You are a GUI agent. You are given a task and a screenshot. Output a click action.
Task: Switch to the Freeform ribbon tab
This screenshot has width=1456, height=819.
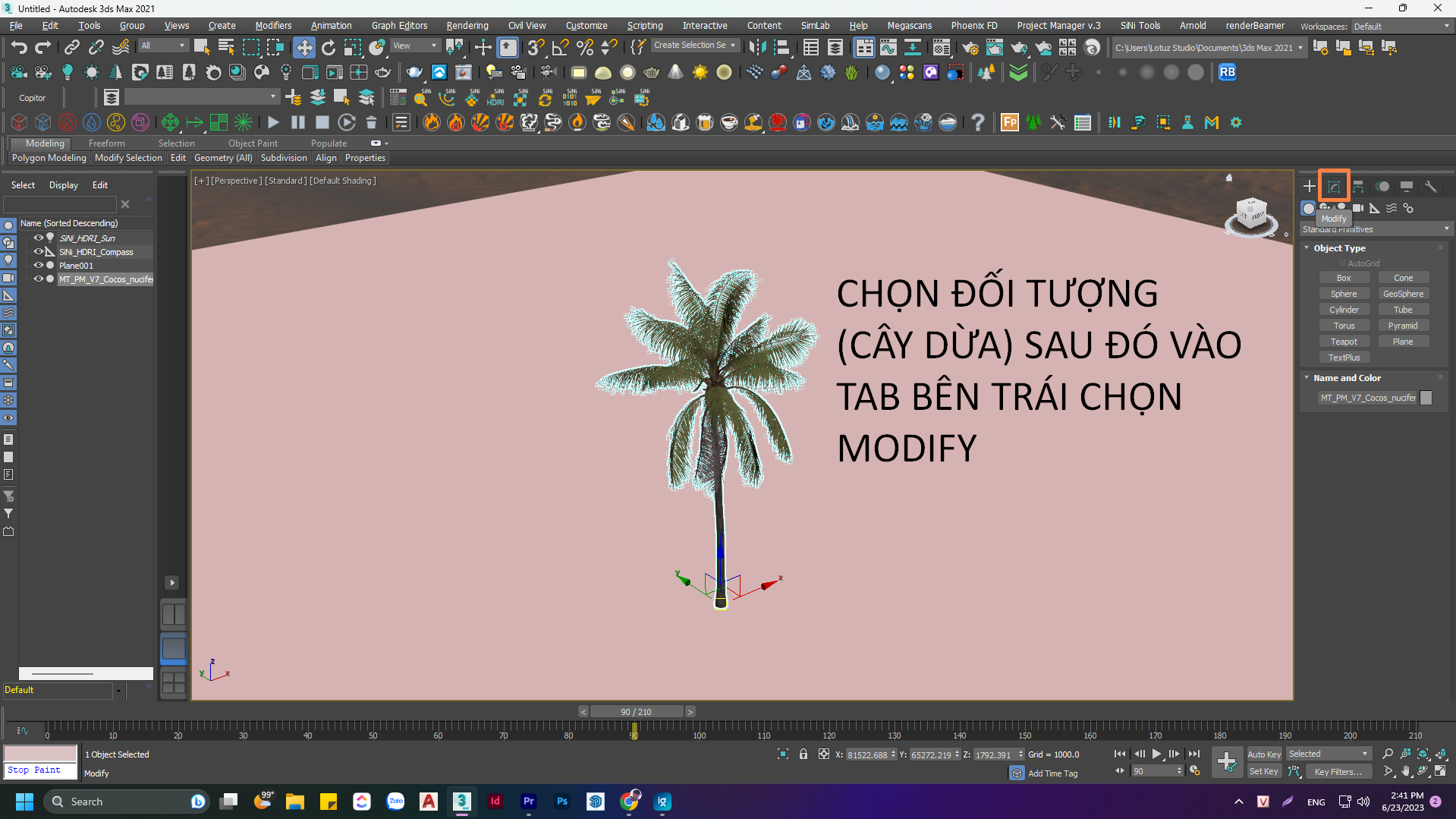click(106, 143)
